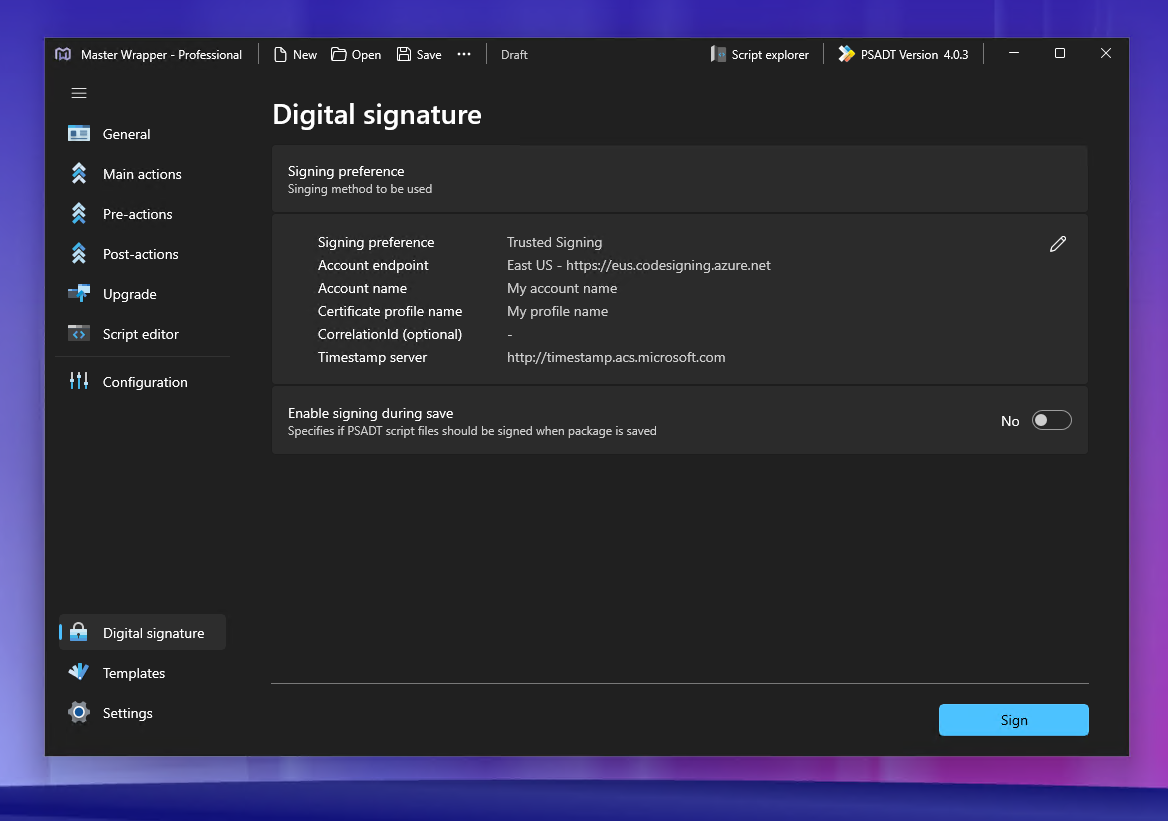The width and height of the screenshot is (1168, 821).
Task: Click the Digital signature lock icon
Action: click(x=78, y=633)
